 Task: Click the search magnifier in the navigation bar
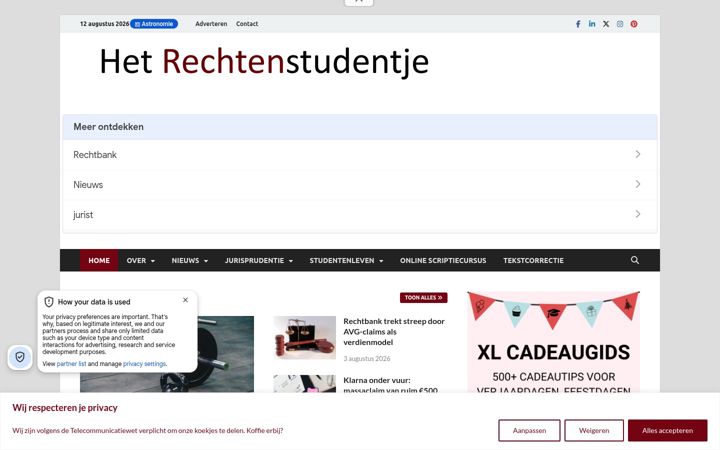[635, 260]
